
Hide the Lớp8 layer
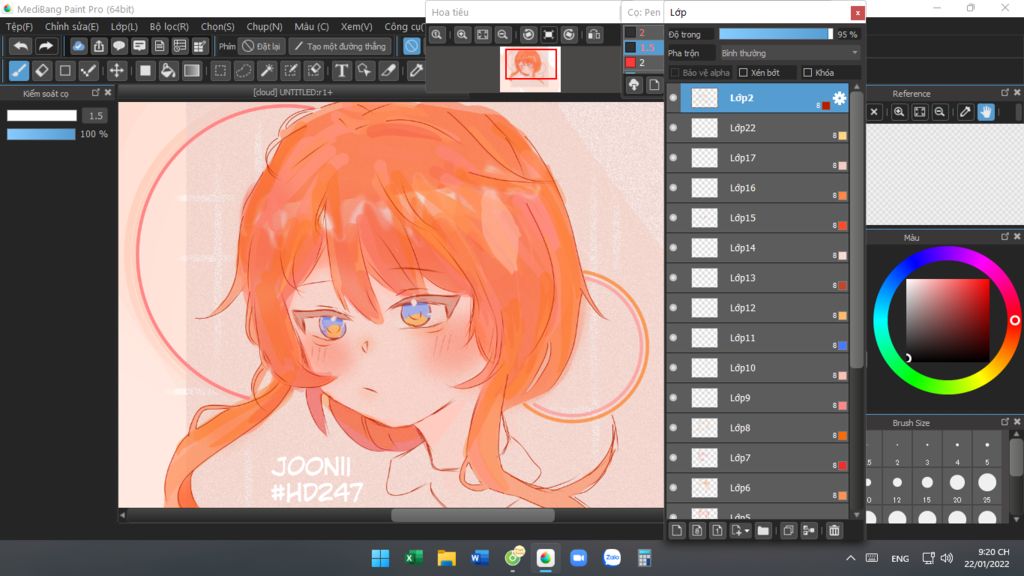pyautogui.click(x=673, y=428)
